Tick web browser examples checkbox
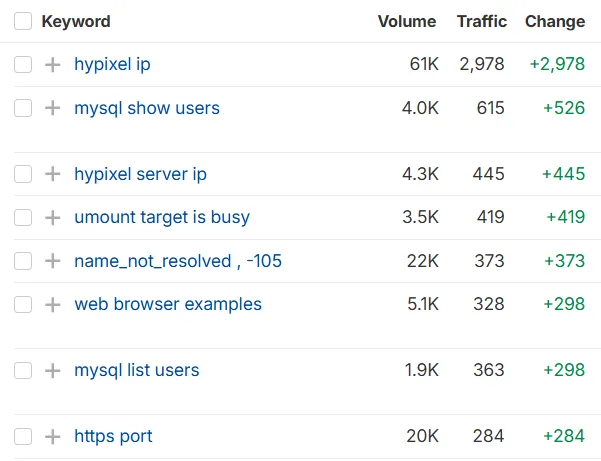The width and height of the screenshot is (601, 461). point(23,305)
